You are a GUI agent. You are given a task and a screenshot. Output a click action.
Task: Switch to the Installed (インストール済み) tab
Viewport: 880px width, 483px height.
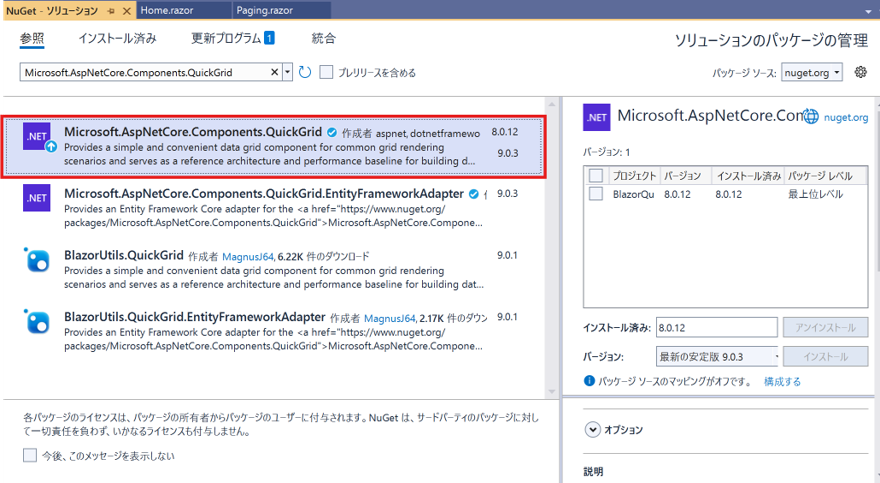(117, 38)
